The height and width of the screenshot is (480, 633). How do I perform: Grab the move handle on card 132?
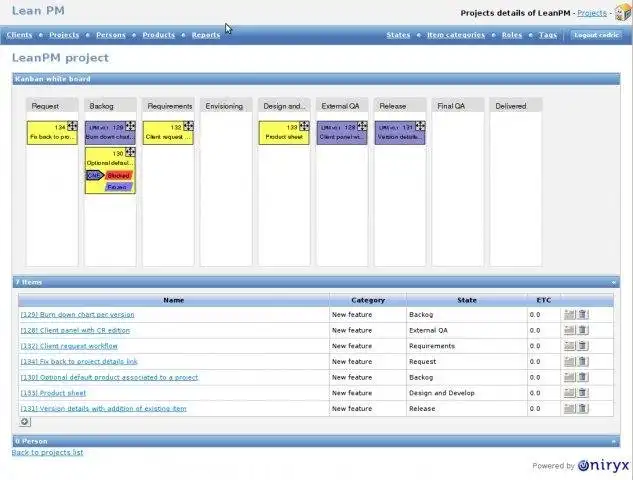coord(188,126)
